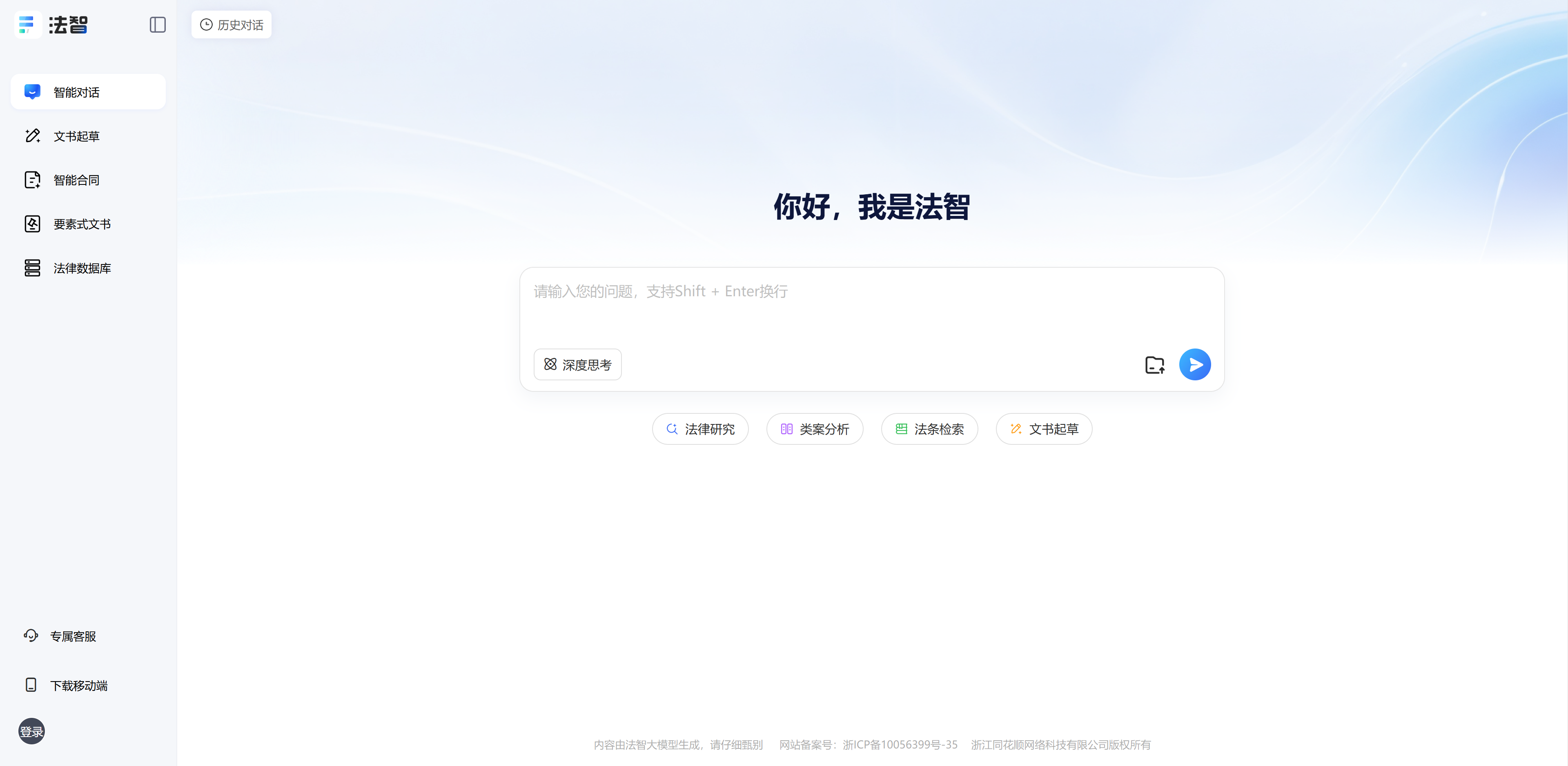
Task: Go to 要素式文书 sidebar item
Action: pos(82,224)
